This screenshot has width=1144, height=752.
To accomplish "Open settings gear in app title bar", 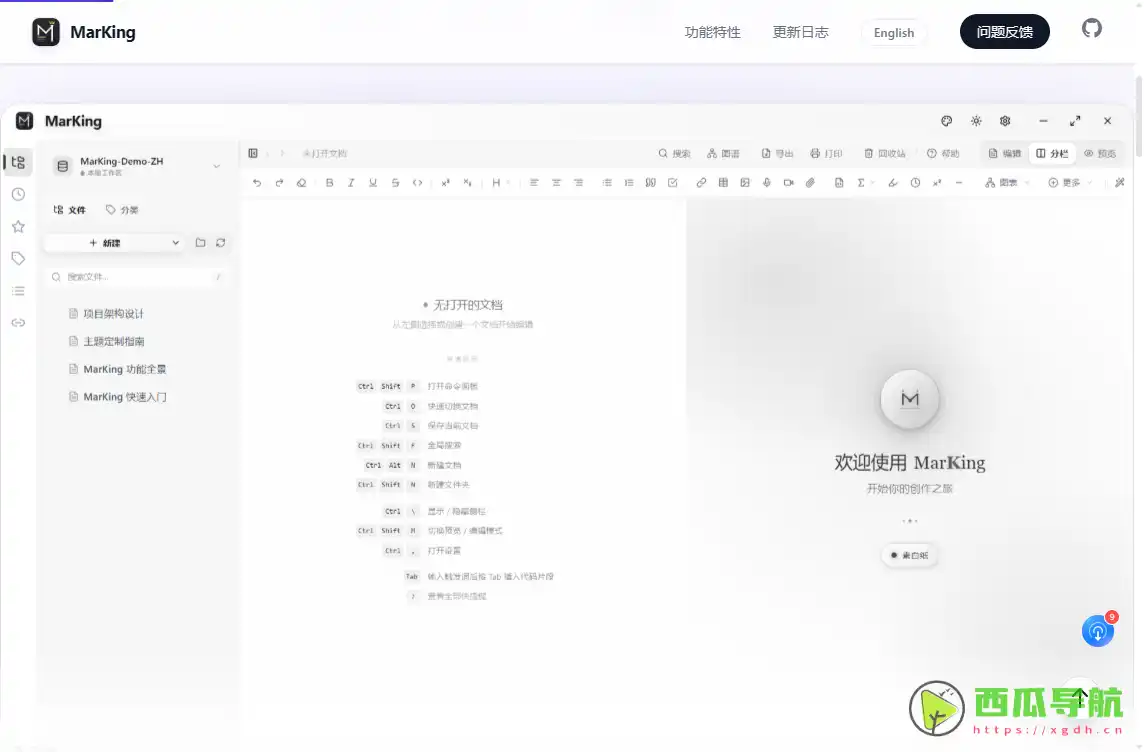I will [x=1005, y=121].
